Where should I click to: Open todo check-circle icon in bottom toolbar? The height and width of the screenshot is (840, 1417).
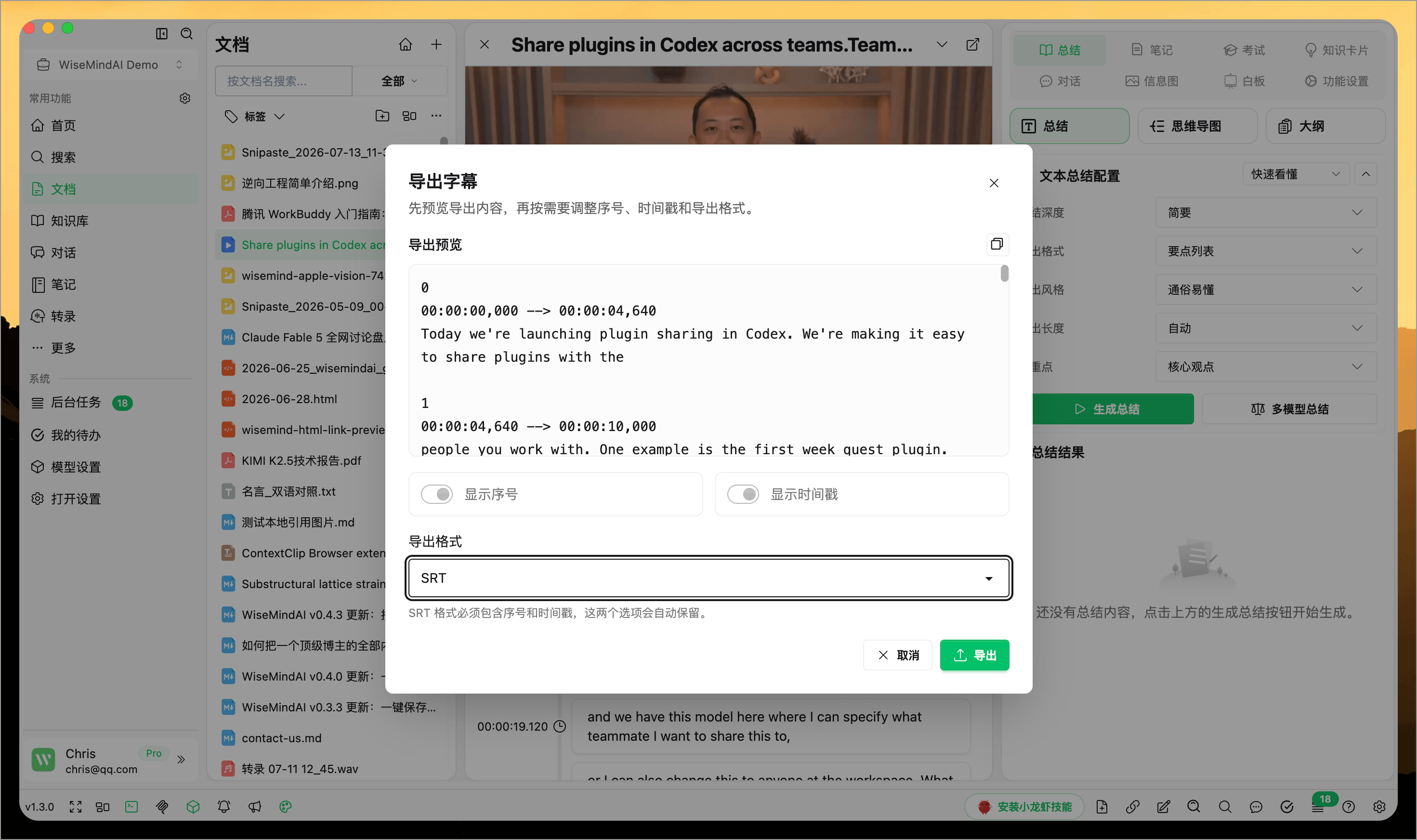1287,807
